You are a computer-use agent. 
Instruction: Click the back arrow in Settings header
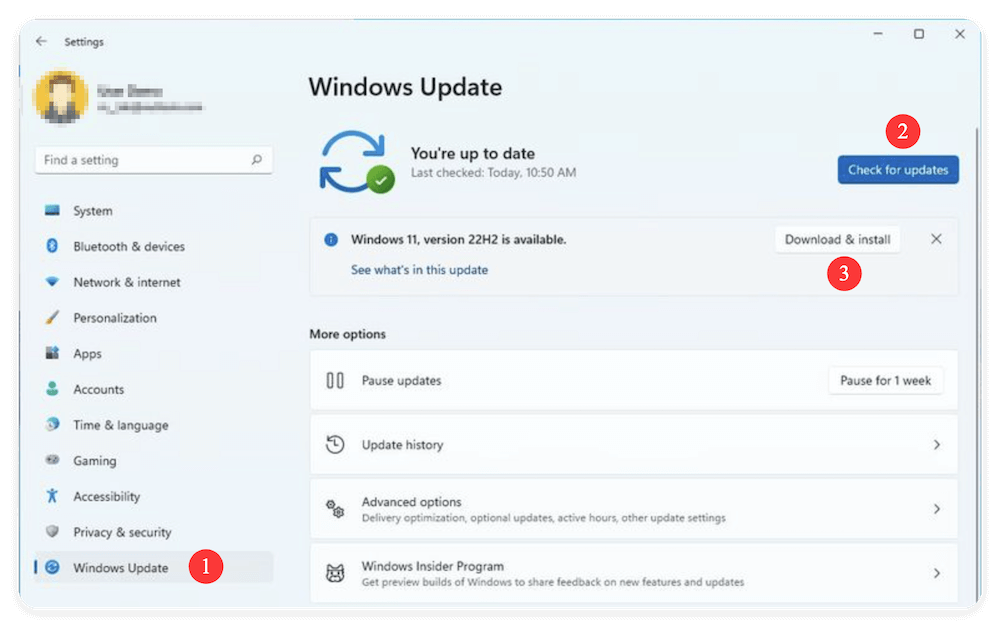tap(41, 42)
